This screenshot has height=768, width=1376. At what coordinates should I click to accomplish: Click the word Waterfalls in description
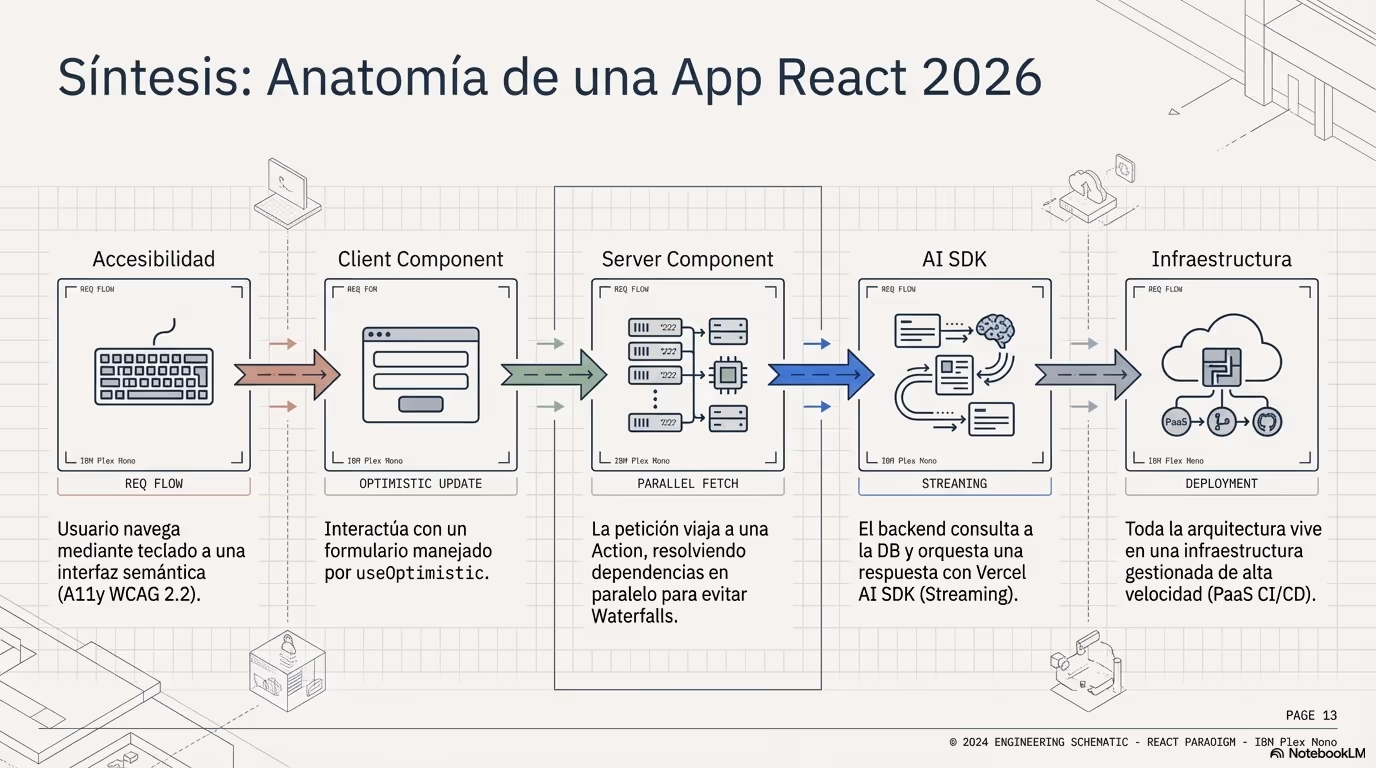[635, 617]
